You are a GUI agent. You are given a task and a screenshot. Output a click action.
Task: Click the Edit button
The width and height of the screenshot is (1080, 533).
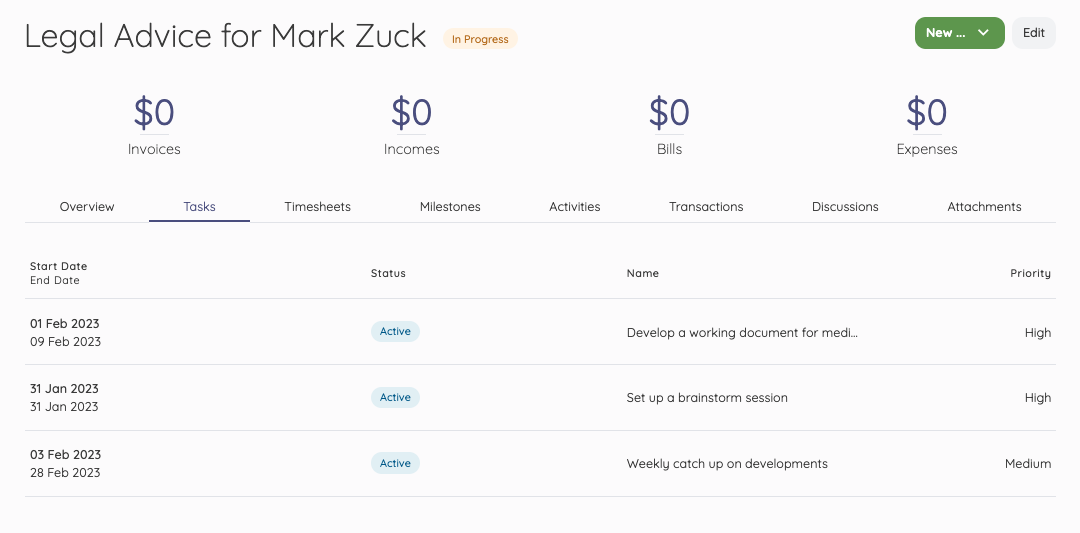[x=1033, y=32]
